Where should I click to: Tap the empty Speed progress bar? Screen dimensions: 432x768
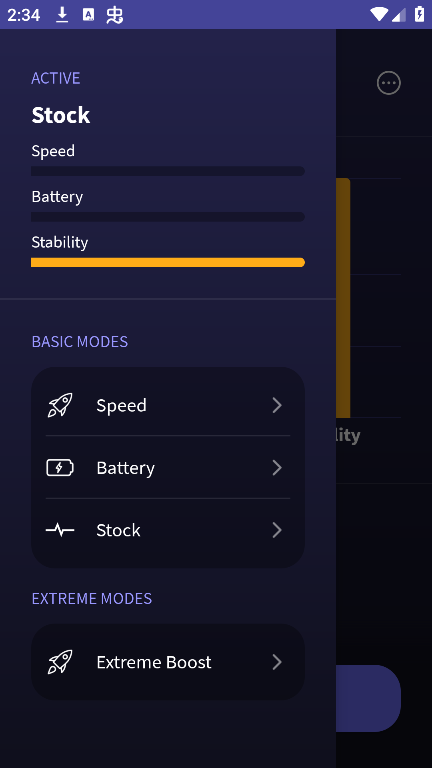[x=168, y=171]
